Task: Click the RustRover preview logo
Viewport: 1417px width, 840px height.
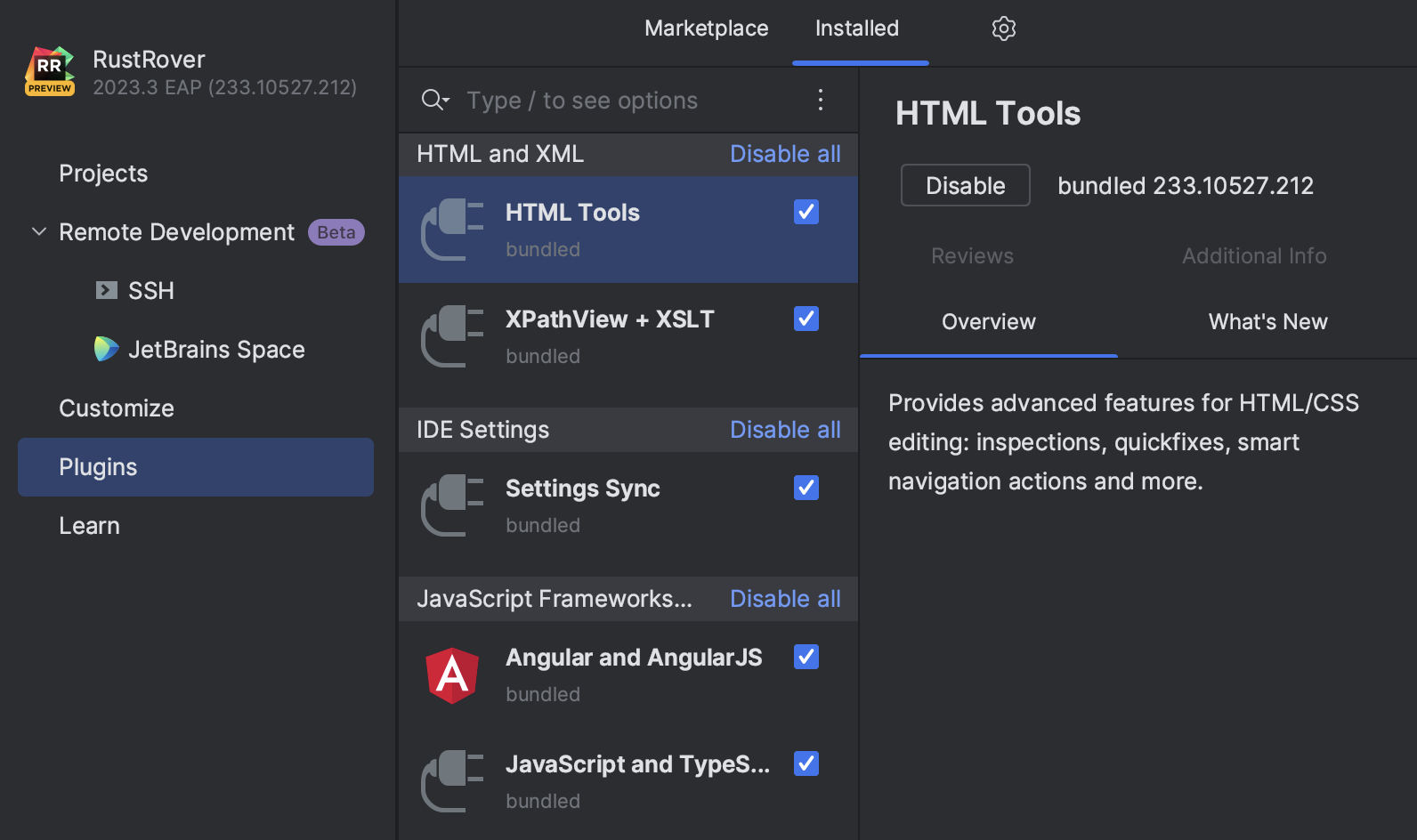Action: [x=50, y=71]
